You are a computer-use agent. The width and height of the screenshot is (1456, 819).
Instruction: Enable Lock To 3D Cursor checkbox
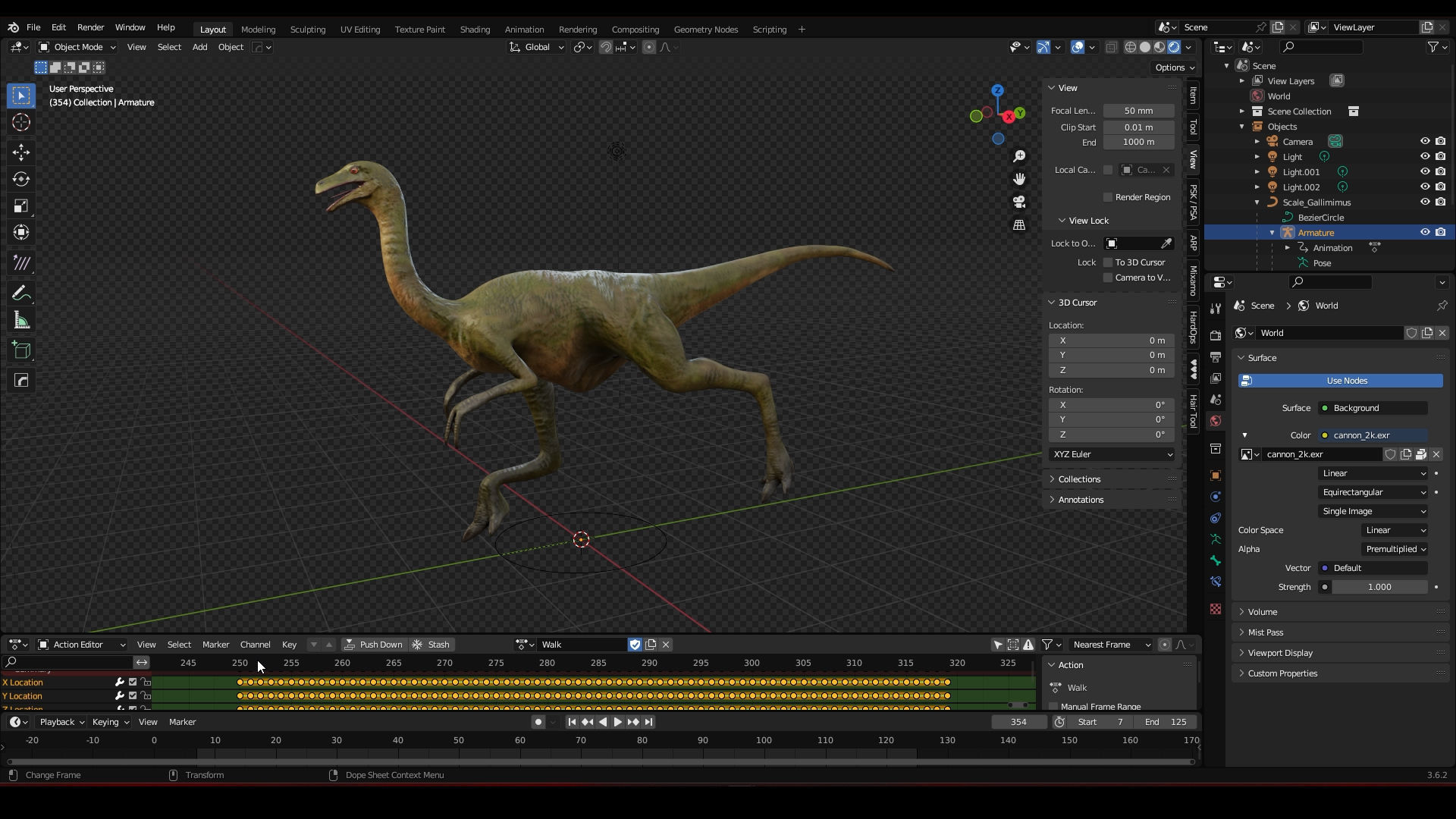(x=1108, y=262)
